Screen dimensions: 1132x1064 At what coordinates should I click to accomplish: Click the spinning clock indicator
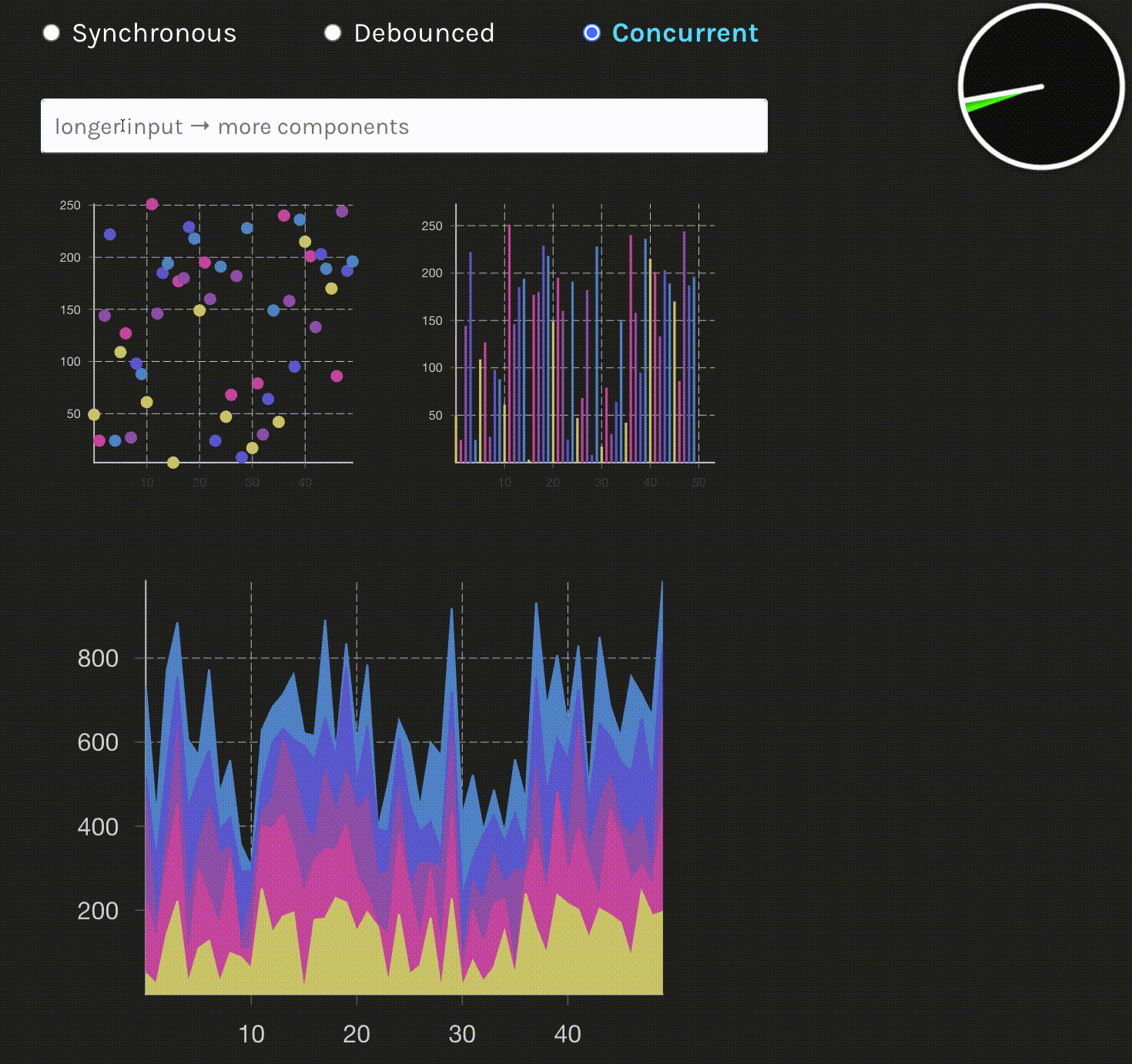[x=1040, y=87]
